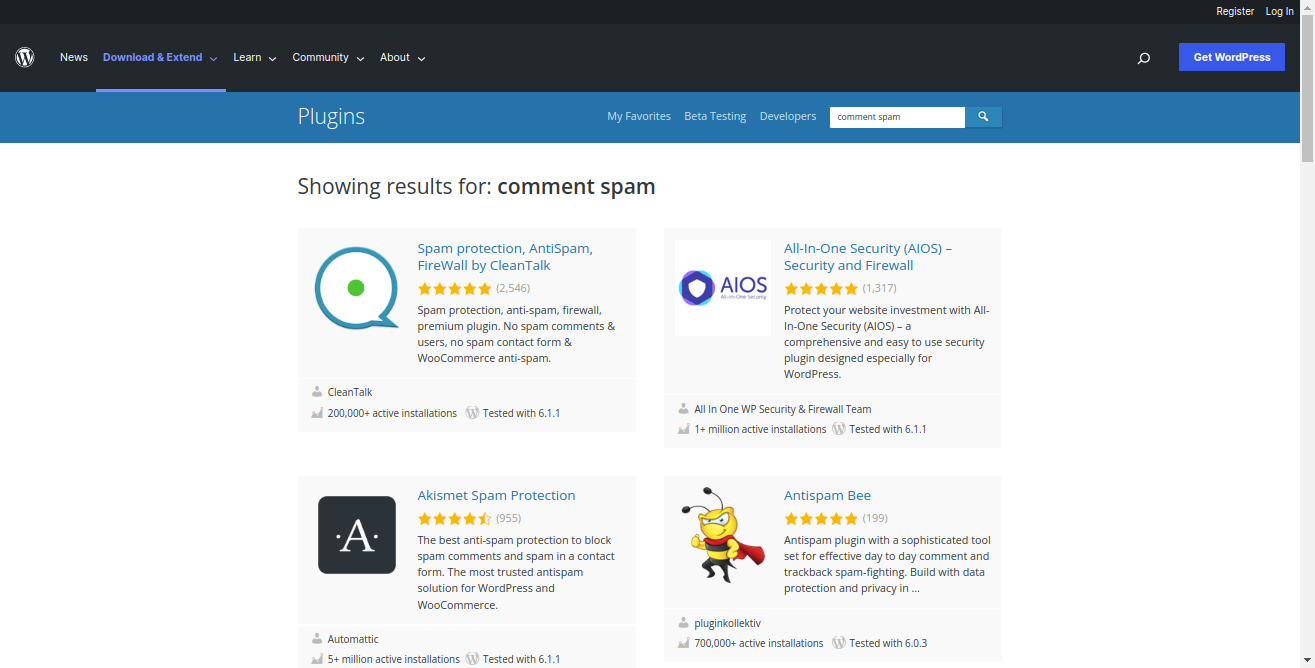Click installs chart icon beside 5+ million active installations
The image size is (1315, 668).
pyautogui.click(x=317, y=659)
